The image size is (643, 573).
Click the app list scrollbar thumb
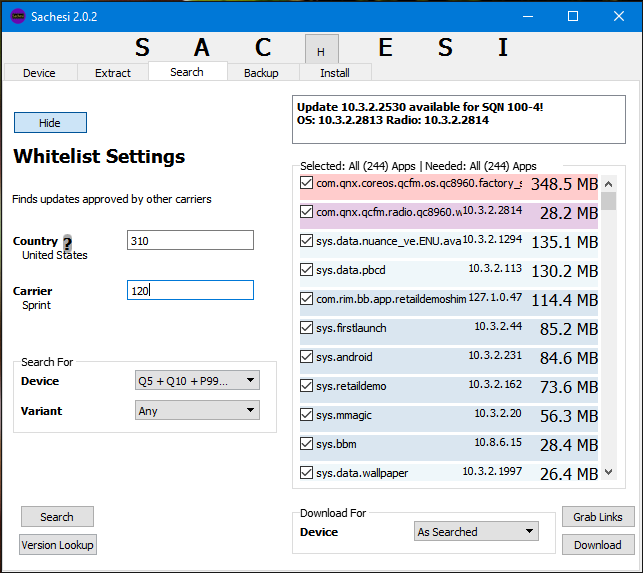click(x=609, y=201)
